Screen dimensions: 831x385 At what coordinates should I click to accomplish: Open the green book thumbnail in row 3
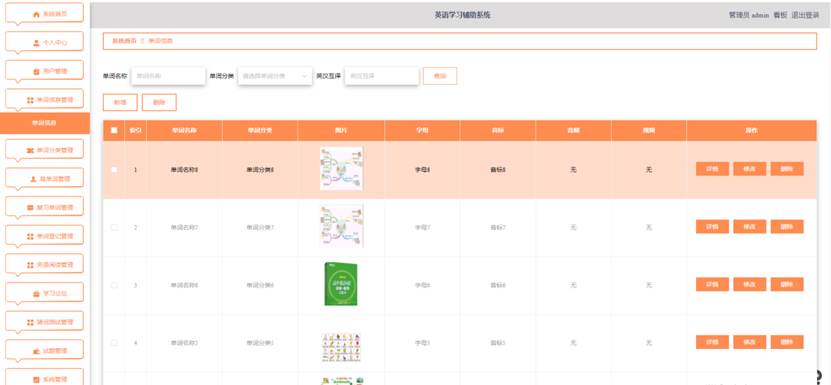tap(341, 284)
